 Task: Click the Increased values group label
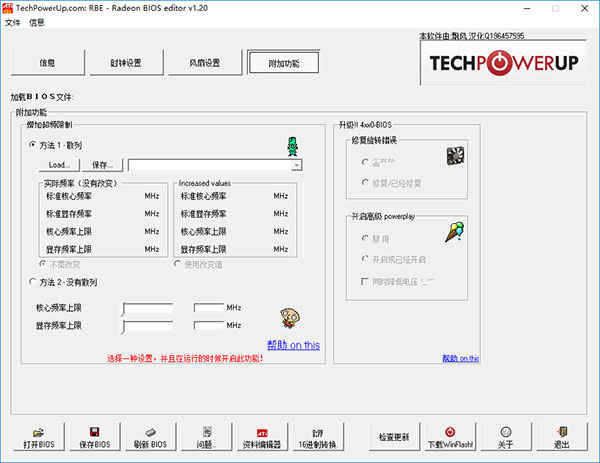(x=205, y=183)
